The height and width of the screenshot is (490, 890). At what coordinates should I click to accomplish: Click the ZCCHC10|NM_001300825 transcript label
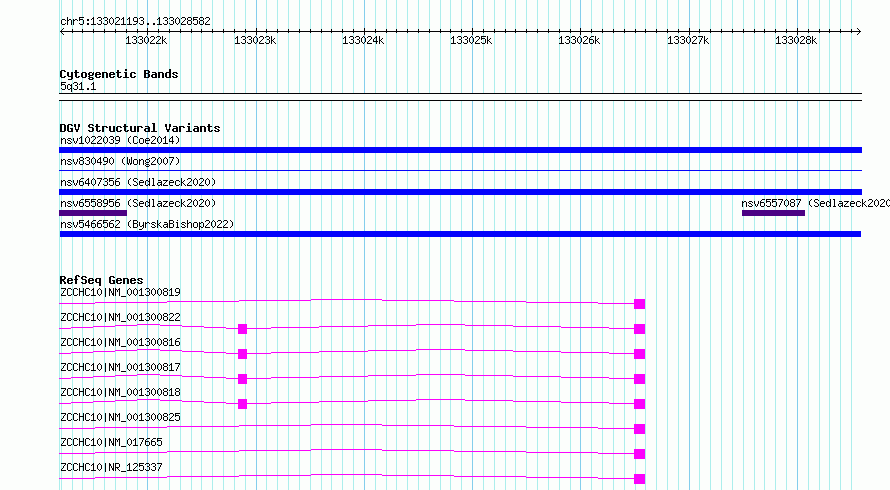(x=120, y=417)
